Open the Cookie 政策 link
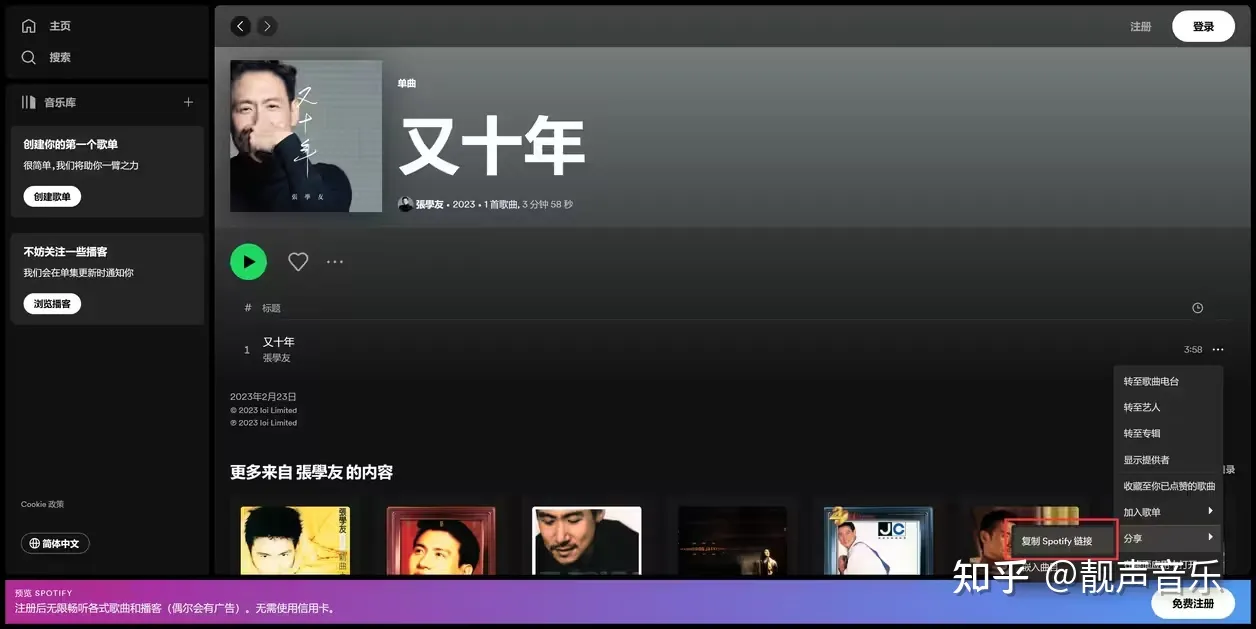The width and height of the screenshot is (1256, 629). [x=42, y=504]
